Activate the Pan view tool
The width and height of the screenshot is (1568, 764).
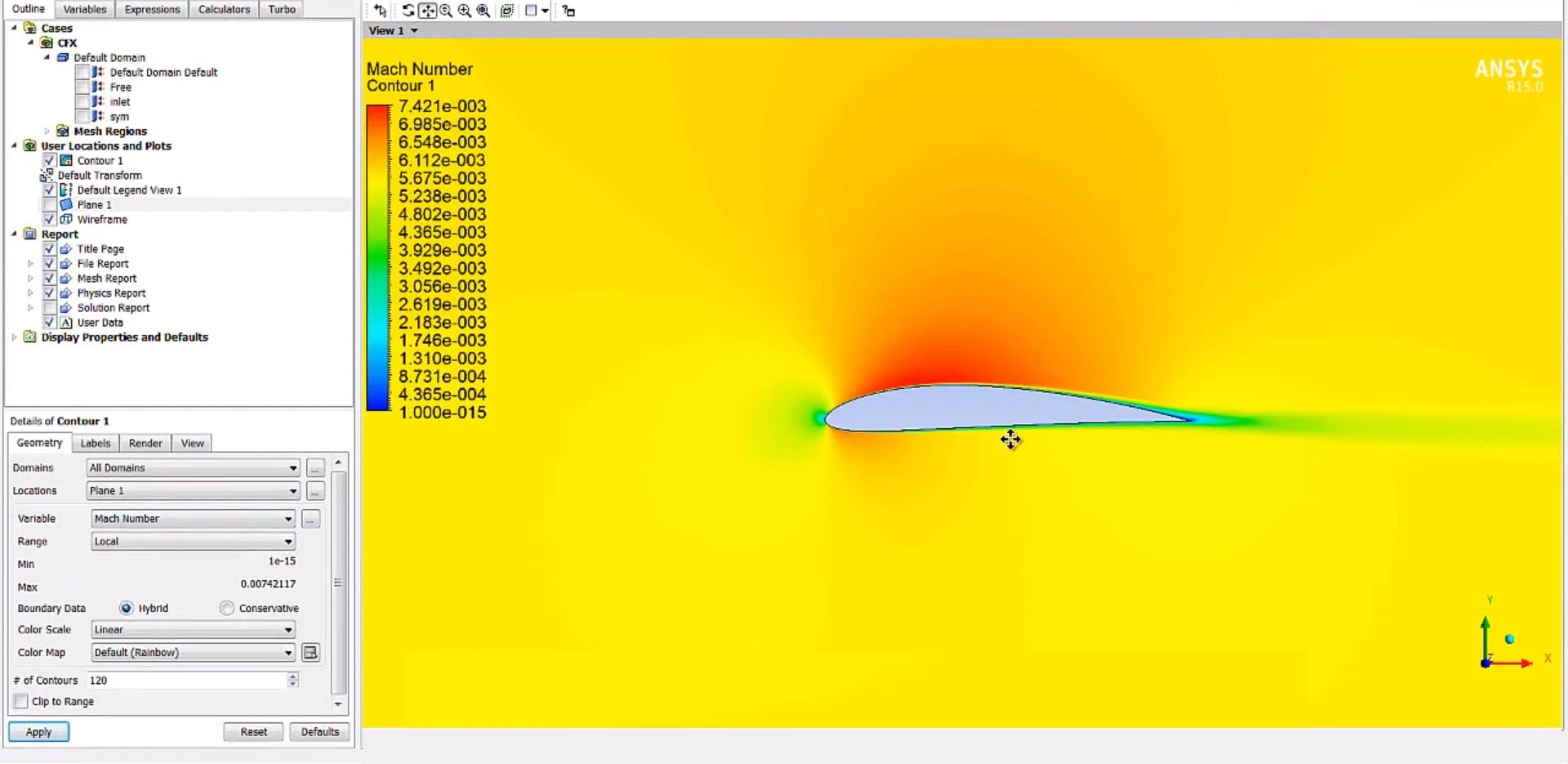[x=427, y=11]
